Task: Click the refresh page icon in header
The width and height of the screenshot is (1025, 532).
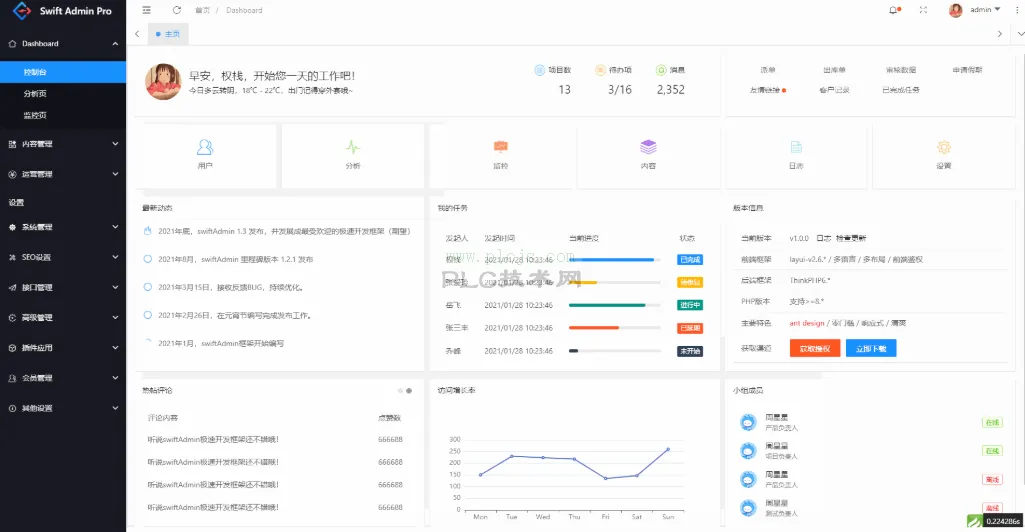Action: (x=176, y=10)
